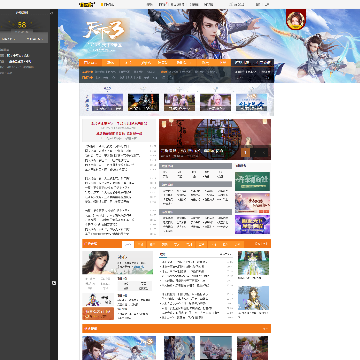The width and height of the screenshot is (360, 360).
Task: Open the first featured thumbnail with the blue sky character
Action: tap(107, 102)
